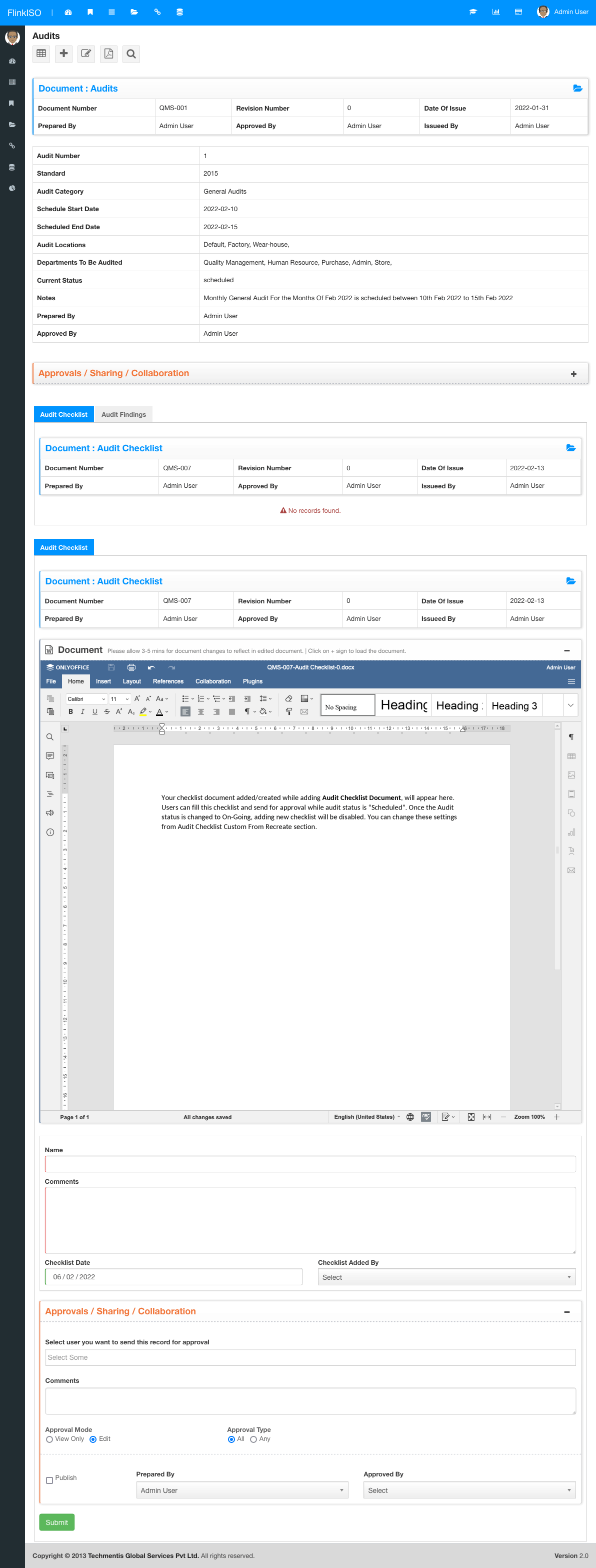Click the spell checking icon in status bar

pos(425,1117)
